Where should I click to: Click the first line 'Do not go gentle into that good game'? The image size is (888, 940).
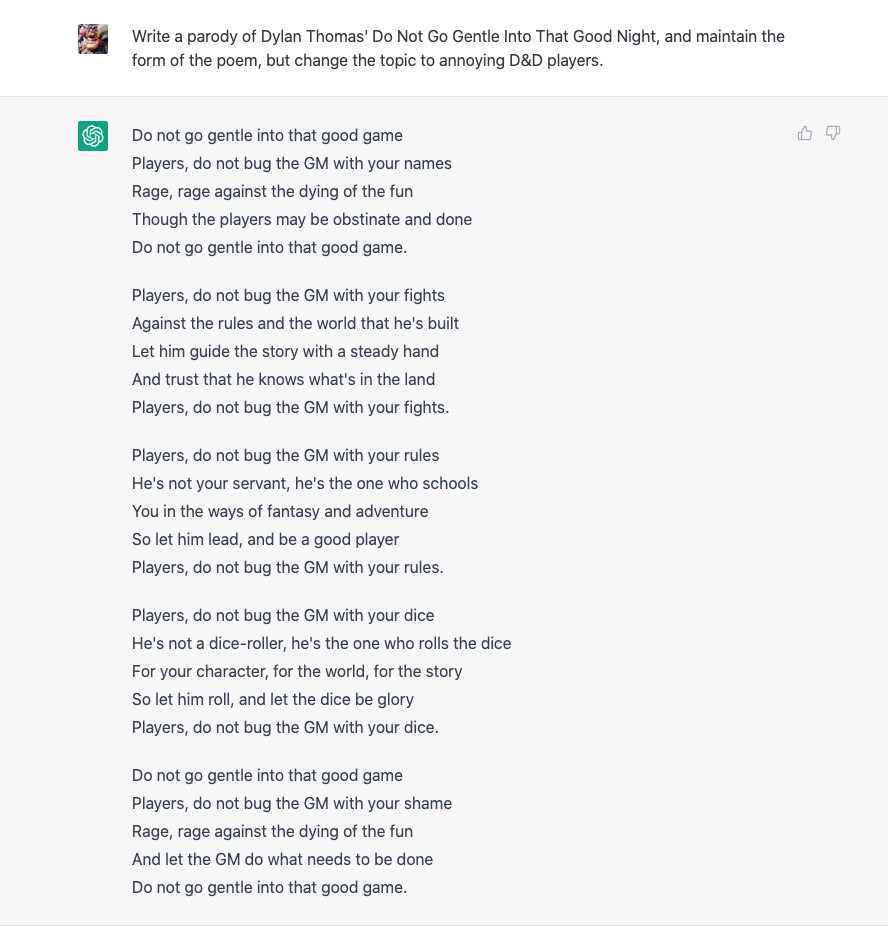click(267, 135)
